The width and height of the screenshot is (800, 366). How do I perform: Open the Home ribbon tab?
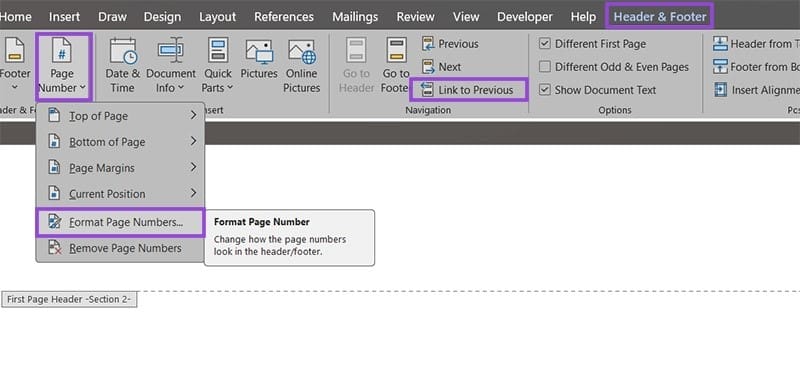pos(15,17)
